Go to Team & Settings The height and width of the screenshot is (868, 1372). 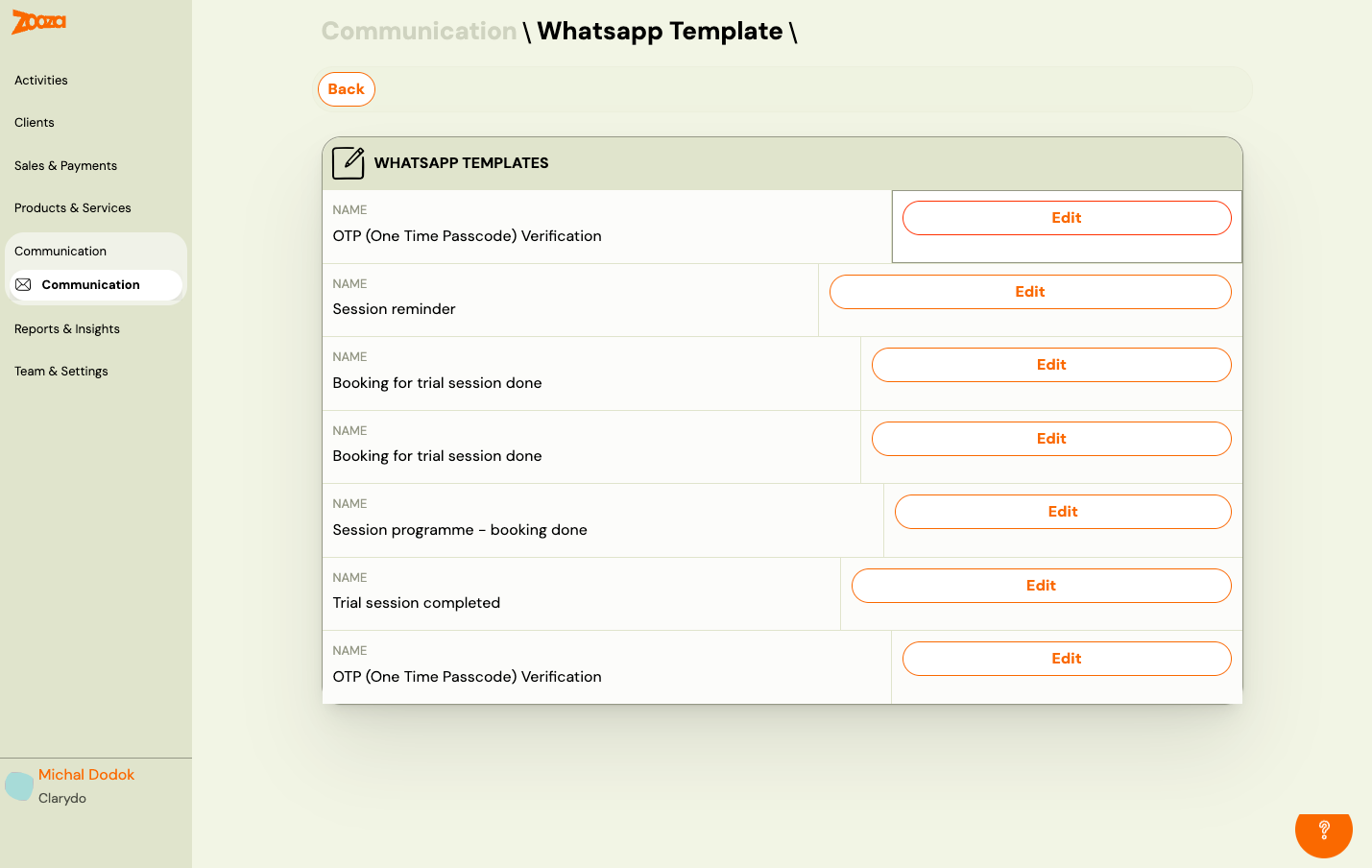pyautogui.click(x=60, y=371)
